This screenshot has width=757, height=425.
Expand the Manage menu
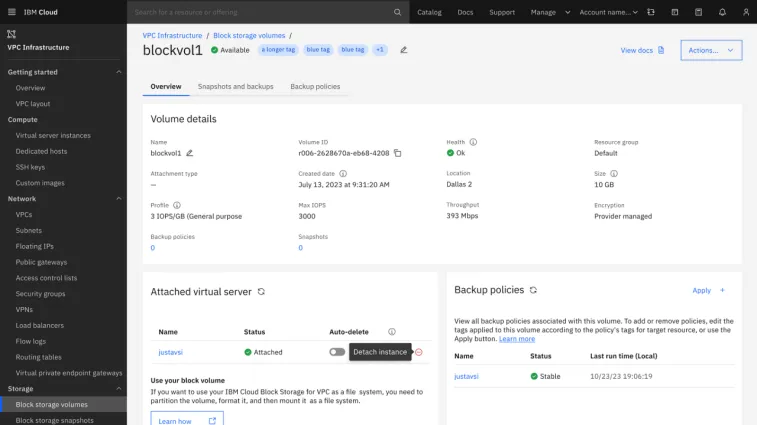coord(548,12)
